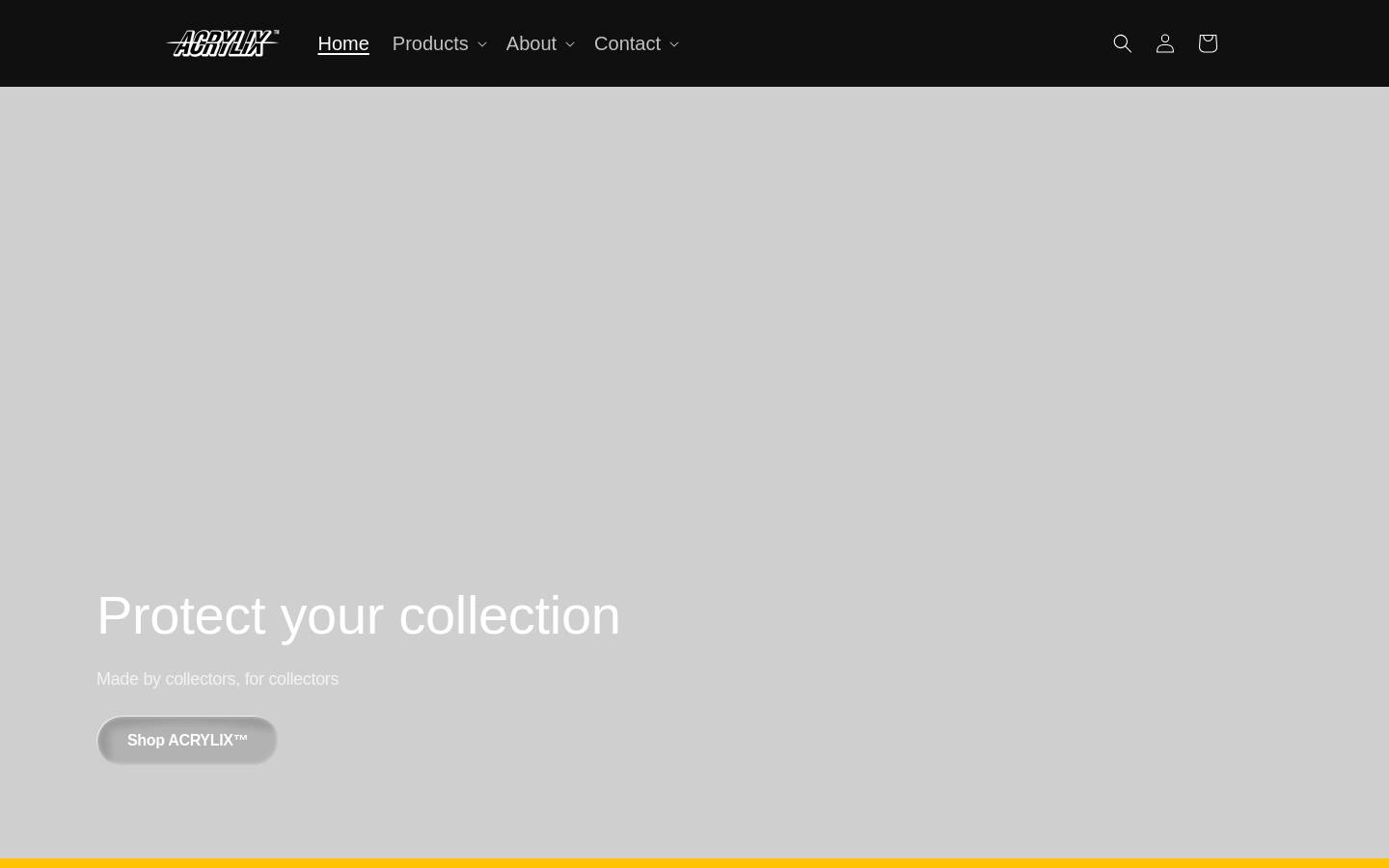
Task: Click the Shop ACRYLIX™ button
Action: [x=187, y=740]
